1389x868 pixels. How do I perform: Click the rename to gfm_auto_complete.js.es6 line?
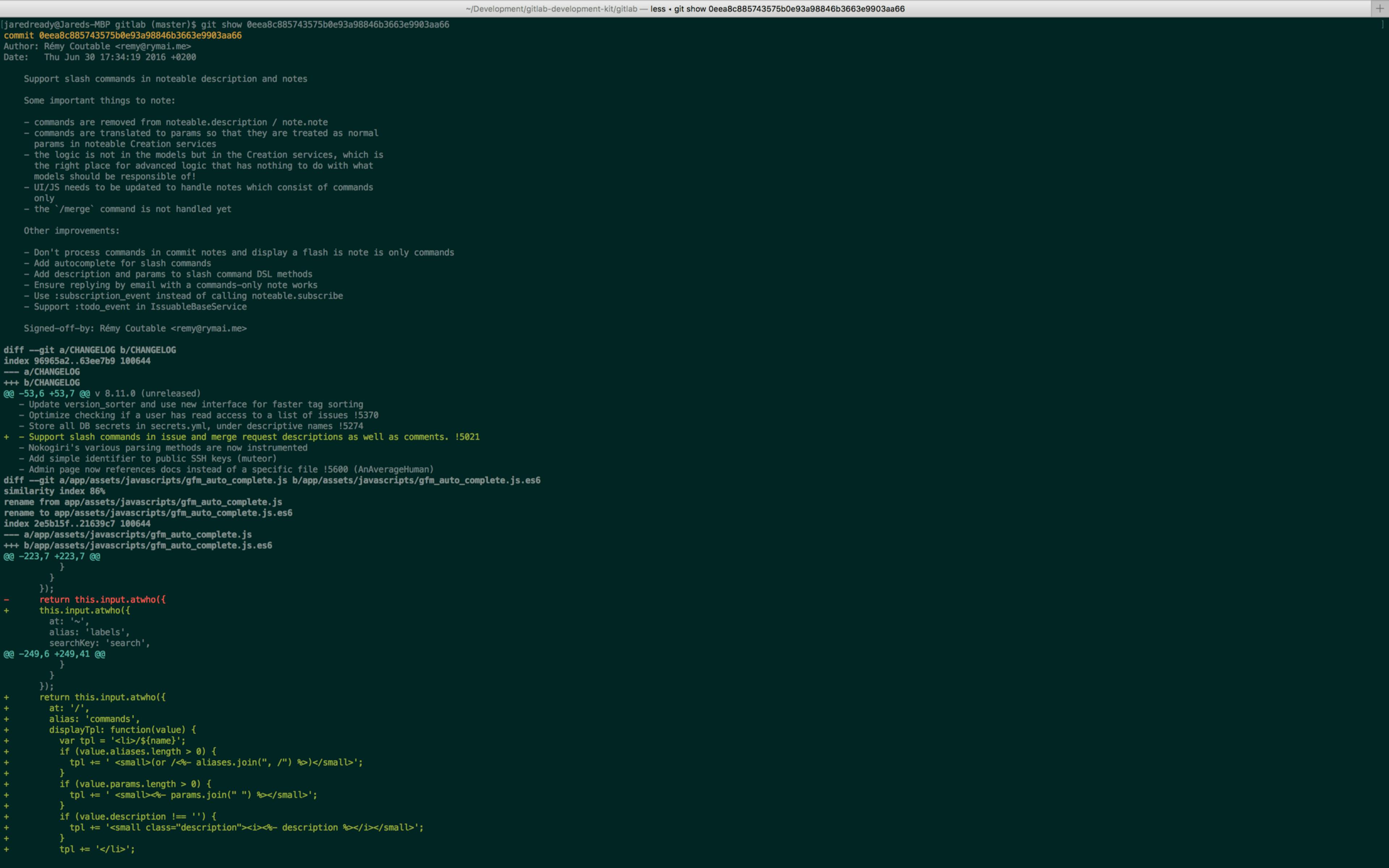pyautogui.click(x=148, y=513)
